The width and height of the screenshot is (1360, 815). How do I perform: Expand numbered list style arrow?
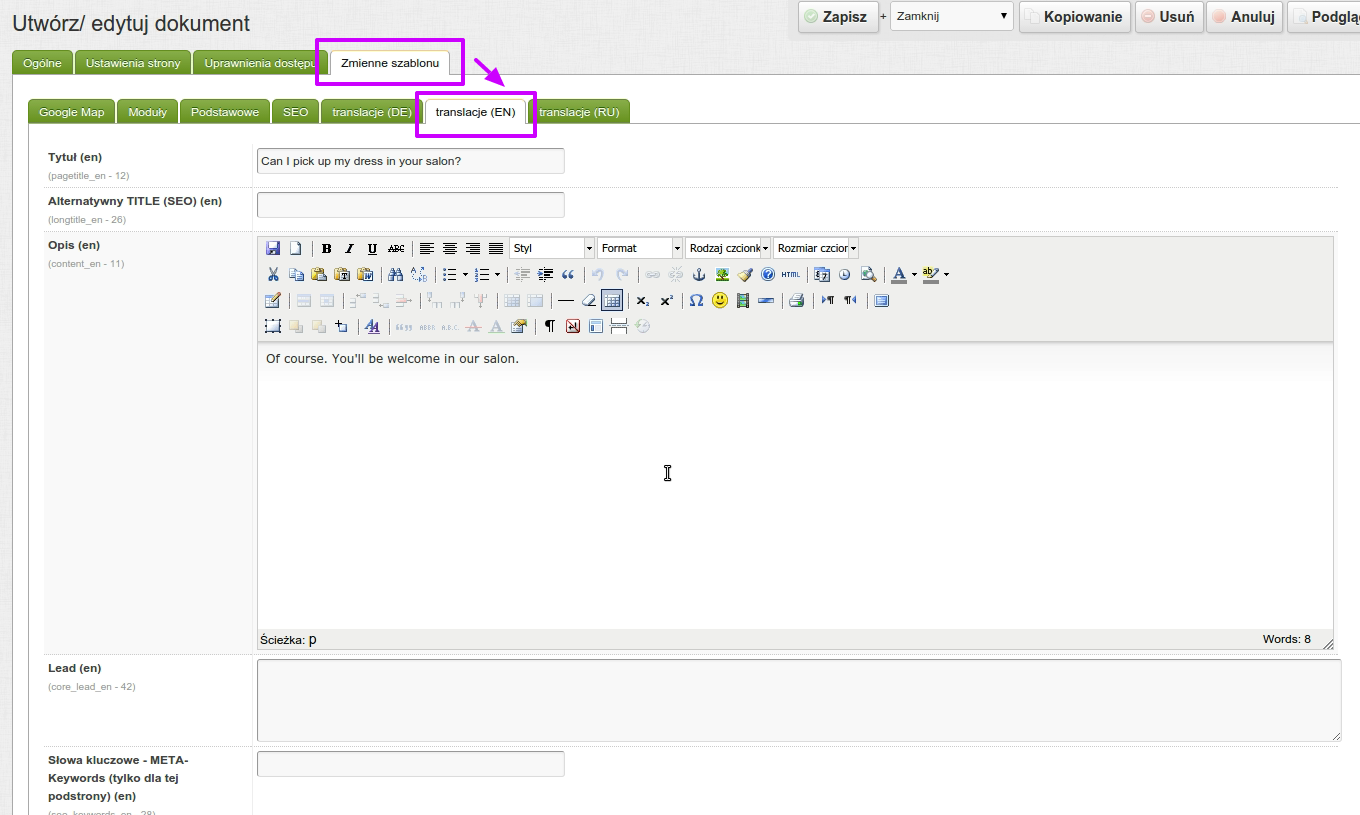497,274
